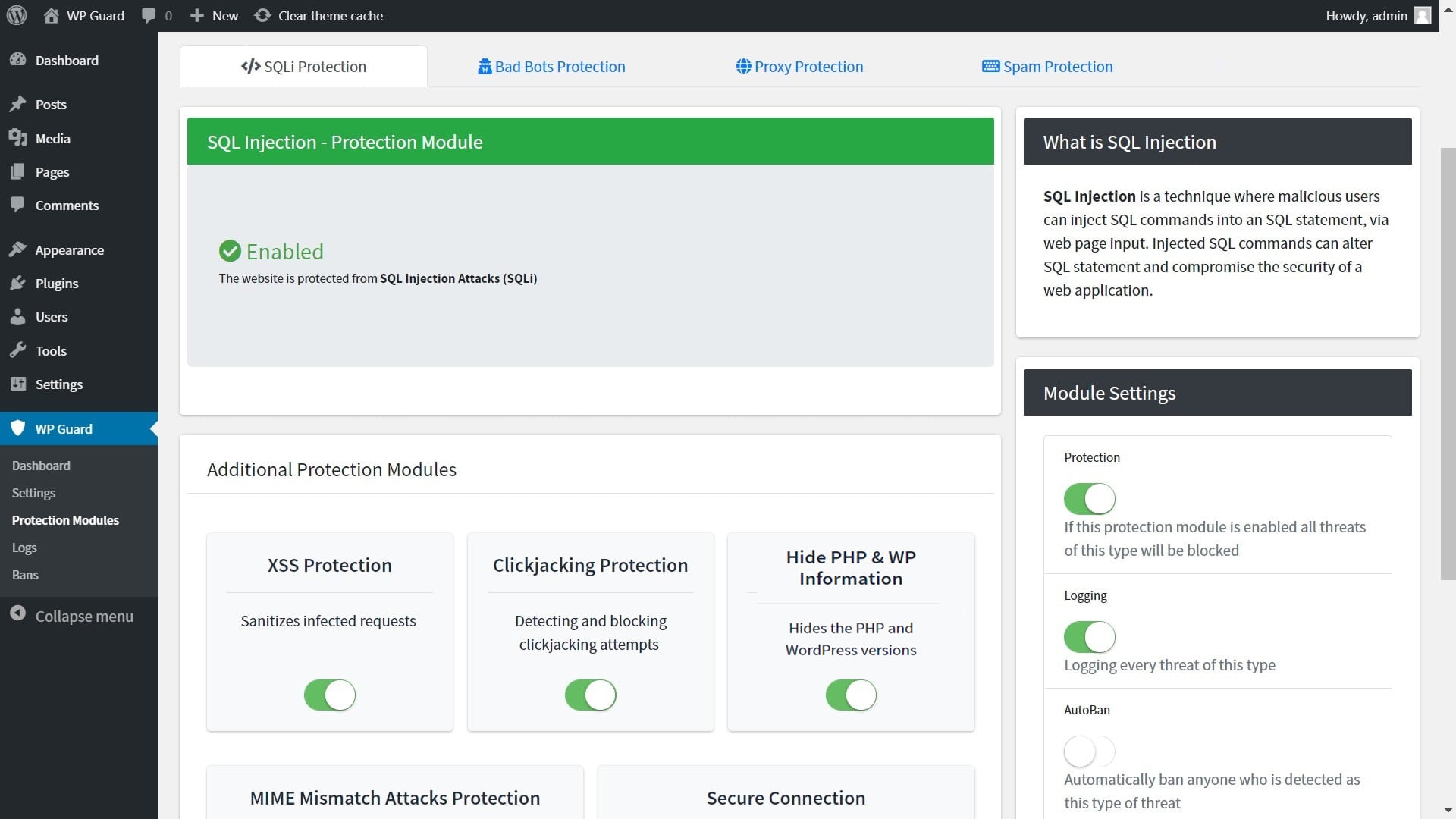Image resolution: width=1456 pixels, height=819 pixels.
Task: Enable the AutoBan toggle
Action: click(x=1089, y=752)
